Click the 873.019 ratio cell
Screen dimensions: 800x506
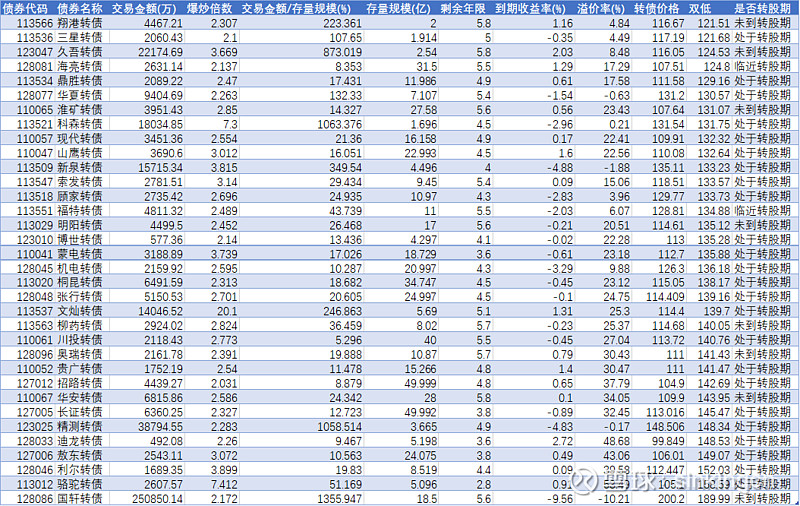[x=343, y=52]
